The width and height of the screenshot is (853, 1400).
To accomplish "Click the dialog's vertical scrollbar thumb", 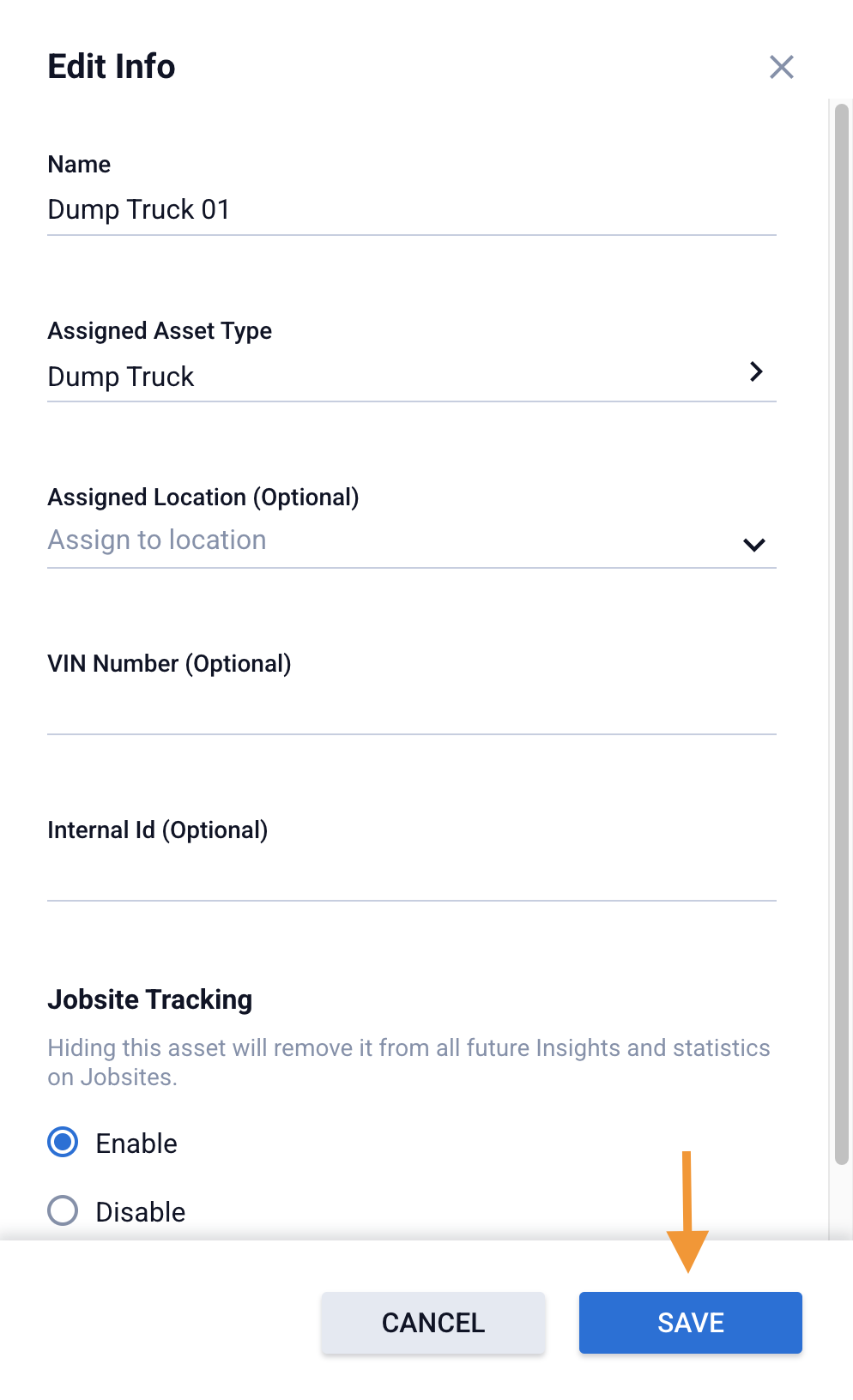I will (x=841, y=635).
